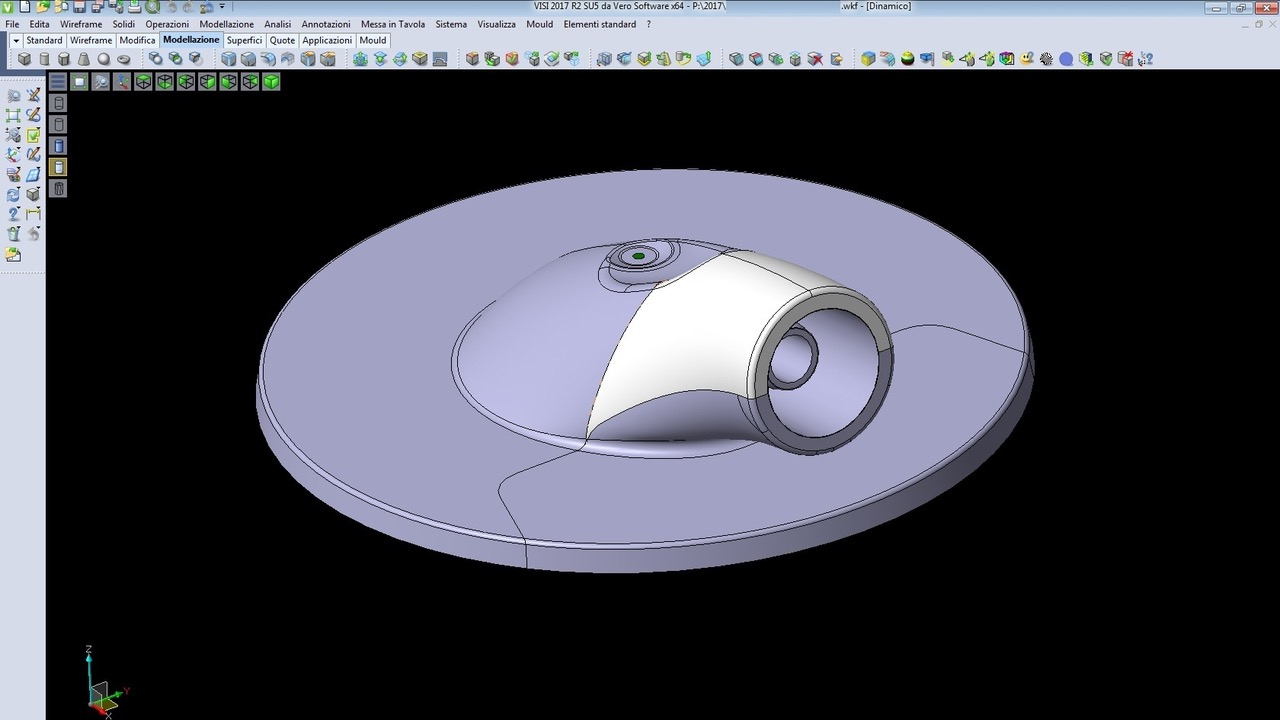Choose the cone primitive tool
The width and height of the screenshot is (1280, 720).
(84, 59)
